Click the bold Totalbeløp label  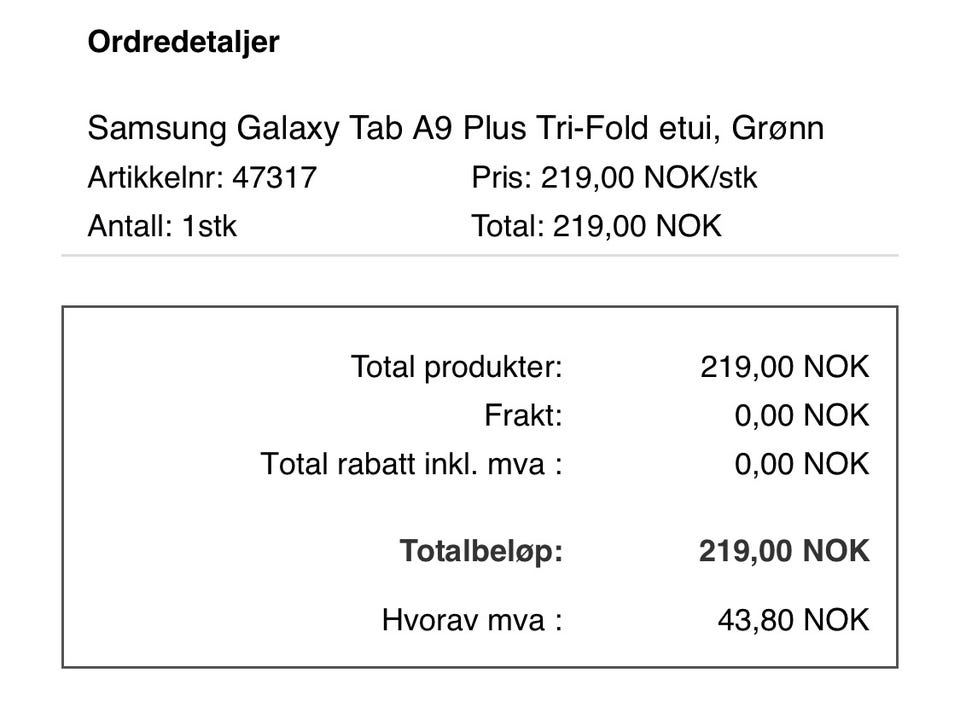click(481, 551)
